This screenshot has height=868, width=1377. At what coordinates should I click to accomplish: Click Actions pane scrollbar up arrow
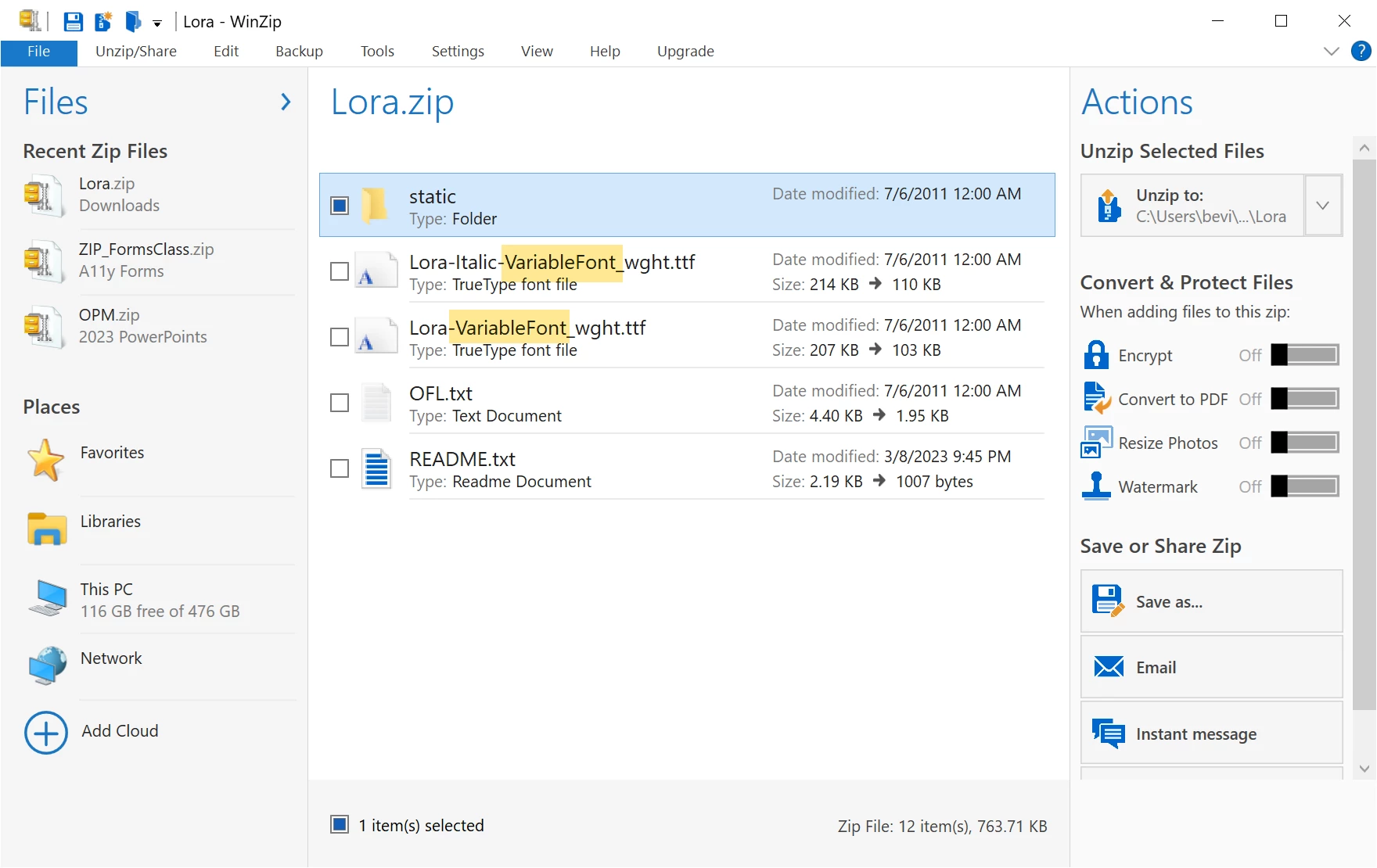click(x=1364, y=148)
